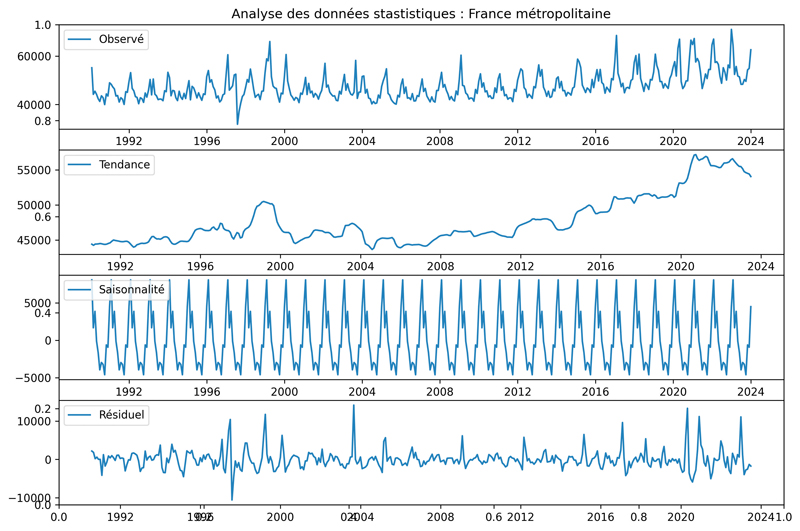Click the −5000 tick in Saisonnalité panel
The image size is (800, 531).
tap(34, 378)
